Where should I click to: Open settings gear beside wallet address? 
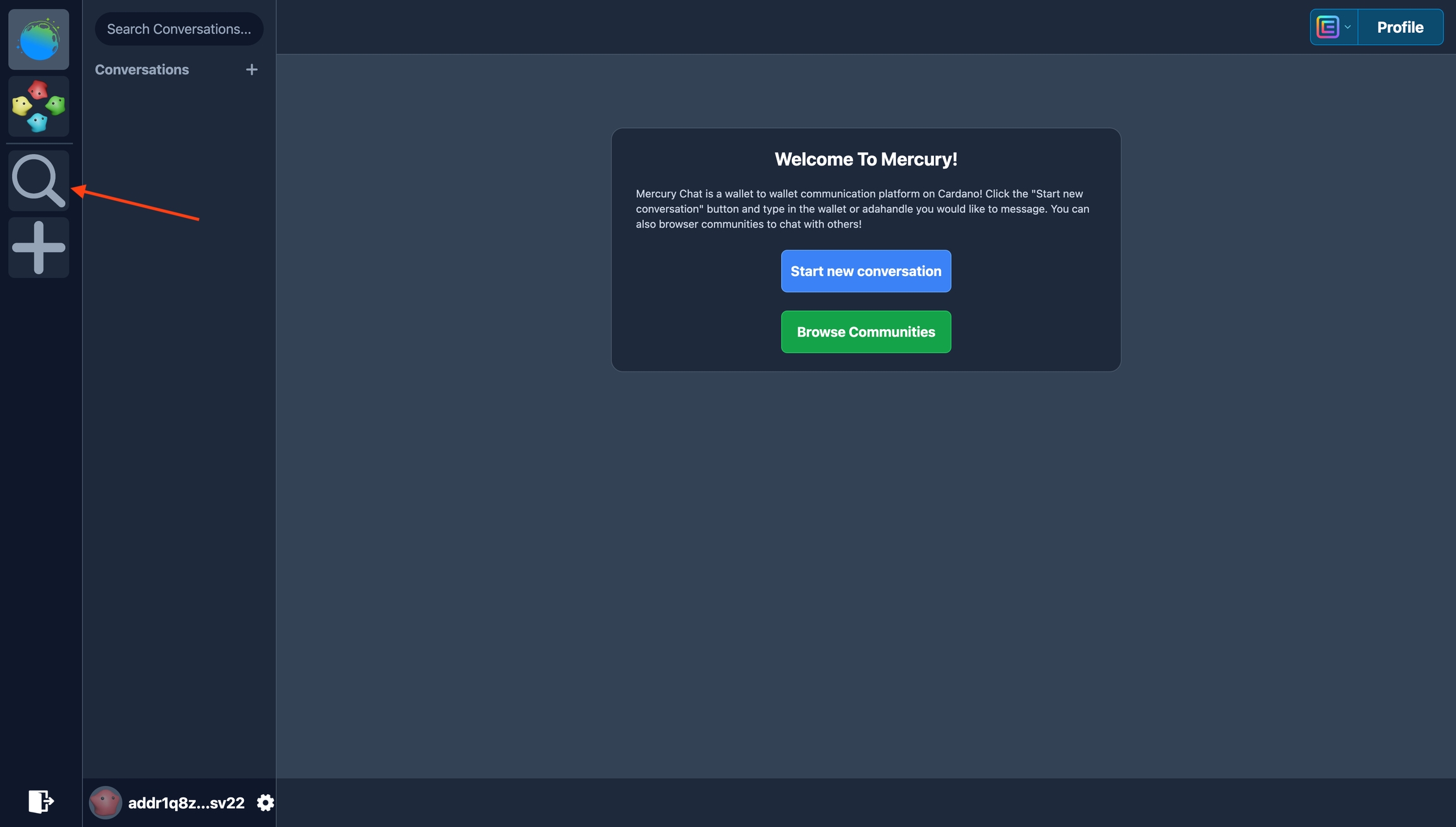coord(265,802)
